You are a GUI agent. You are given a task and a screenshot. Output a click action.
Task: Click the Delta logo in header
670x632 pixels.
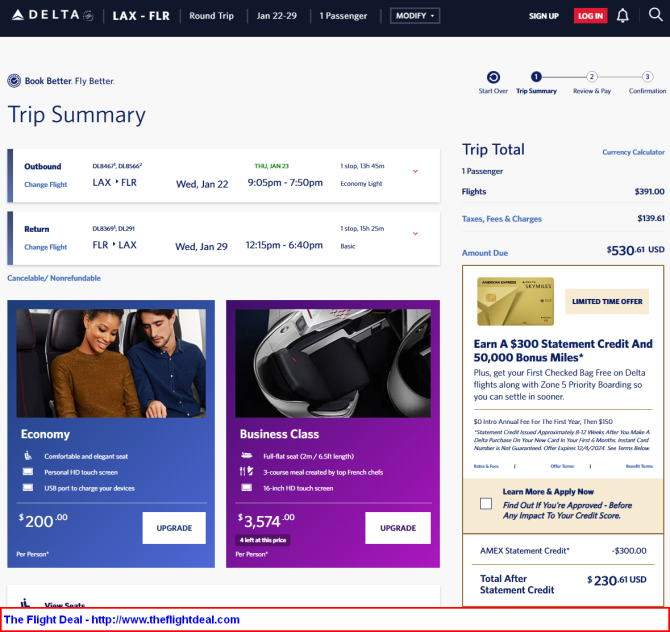tap(53, 16)
